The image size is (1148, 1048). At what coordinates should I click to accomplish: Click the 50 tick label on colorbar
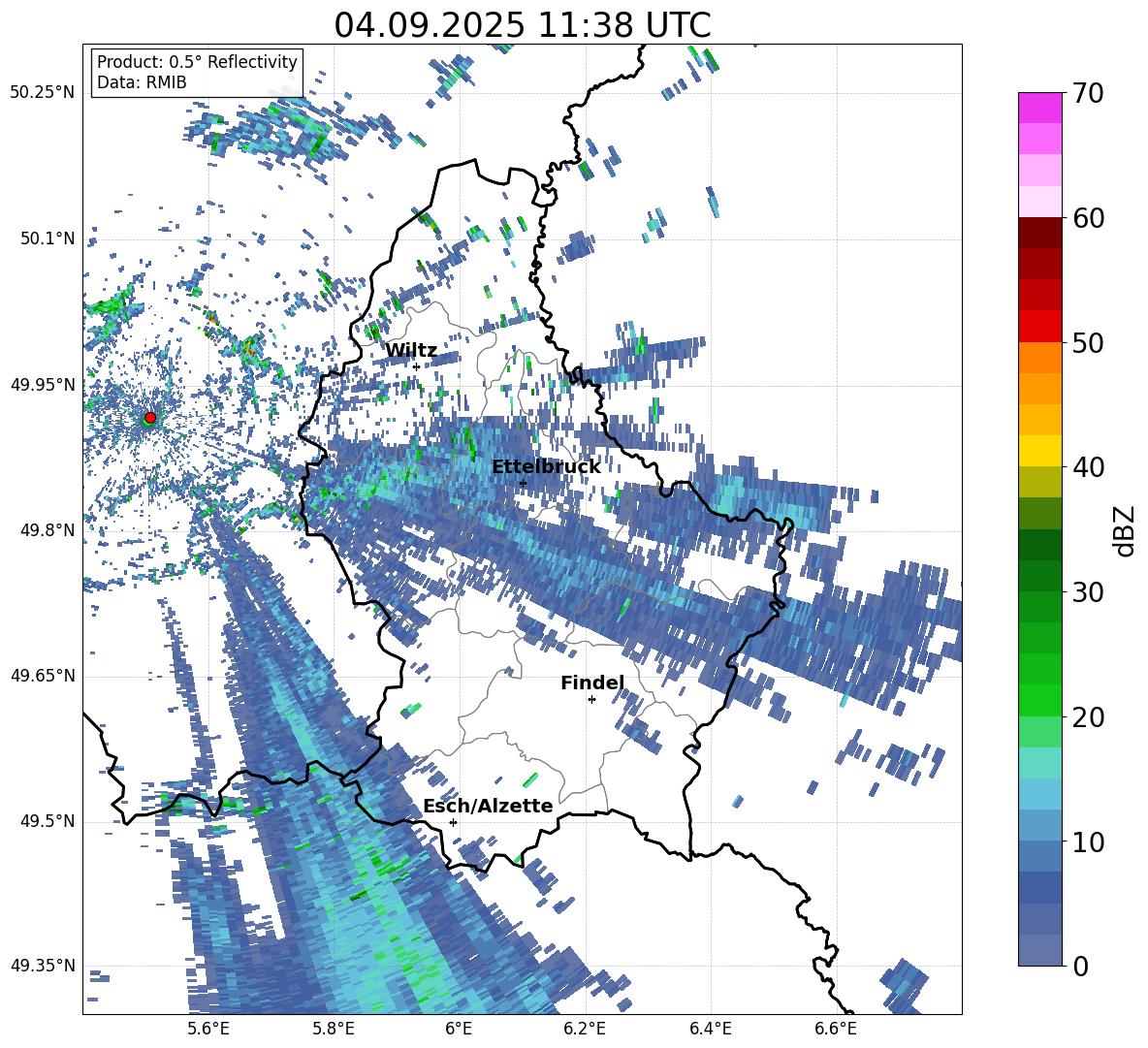coord(1087,342)
